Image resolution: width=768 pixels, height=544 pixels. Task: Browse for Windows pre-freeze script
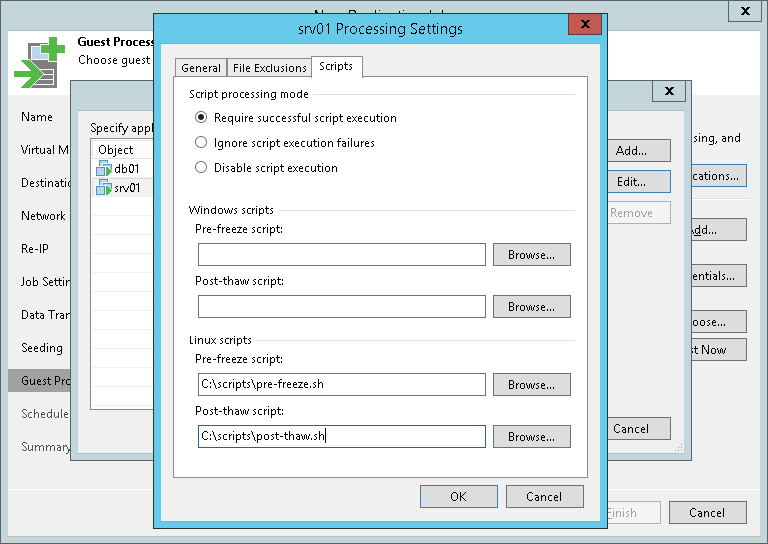click(x=531, y=255)
